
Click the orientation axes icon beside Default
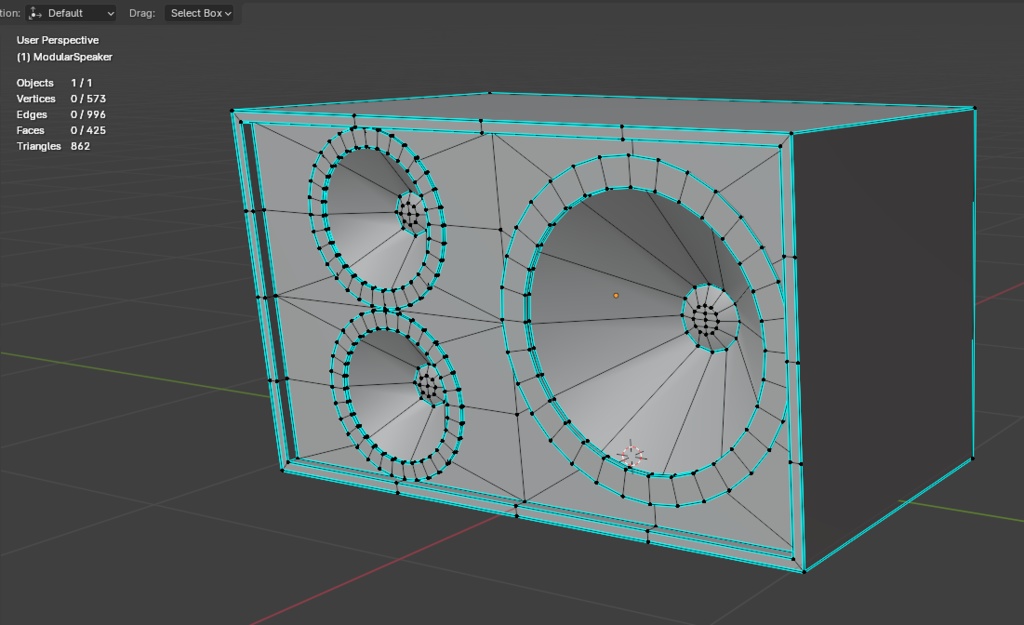pos(36,13)
